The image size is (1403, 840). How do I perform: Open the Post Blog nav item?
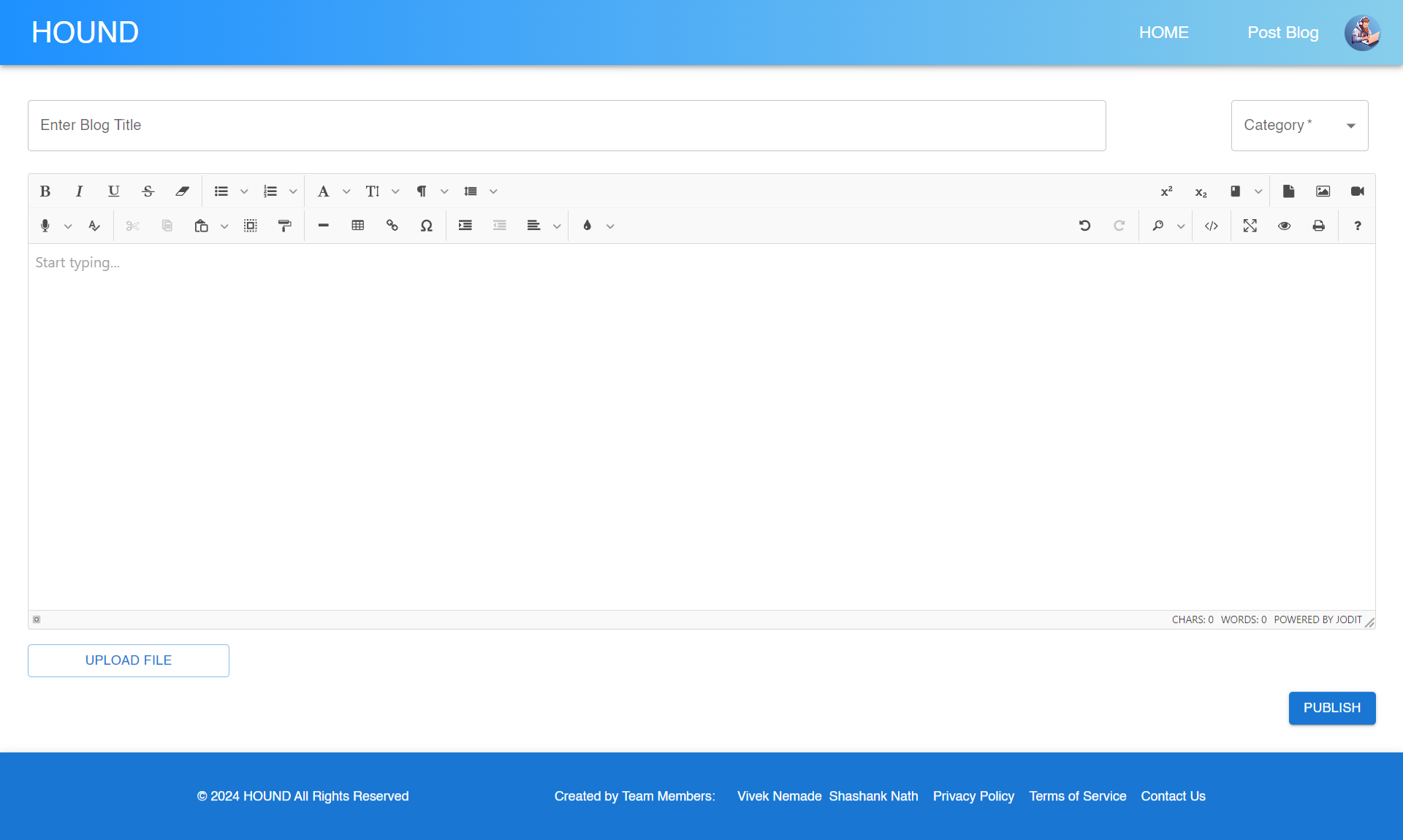tap(1282, 33)
